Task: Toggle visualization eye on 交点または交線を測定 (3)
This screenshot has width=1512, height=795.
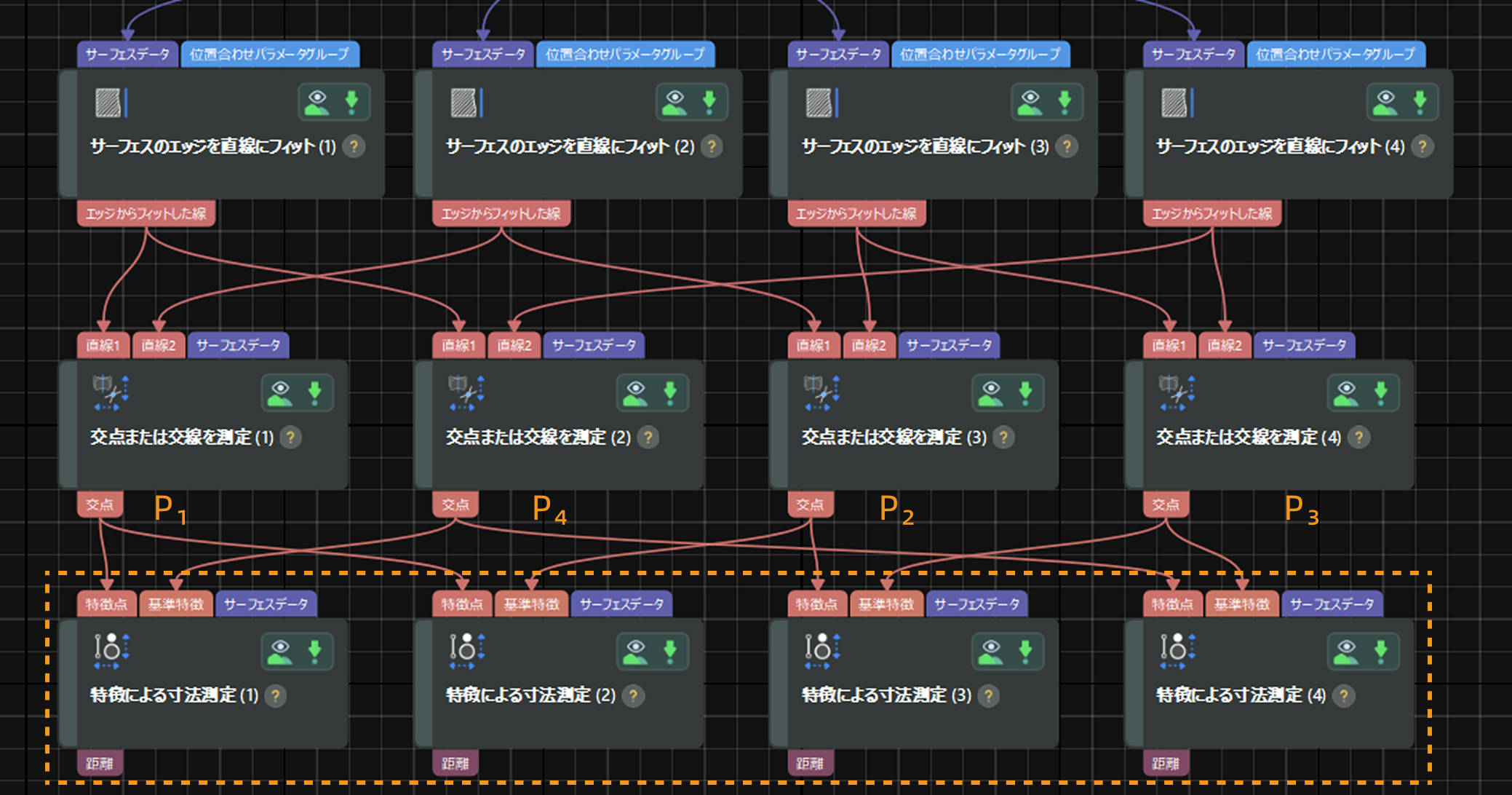Action: click(991, 393)
